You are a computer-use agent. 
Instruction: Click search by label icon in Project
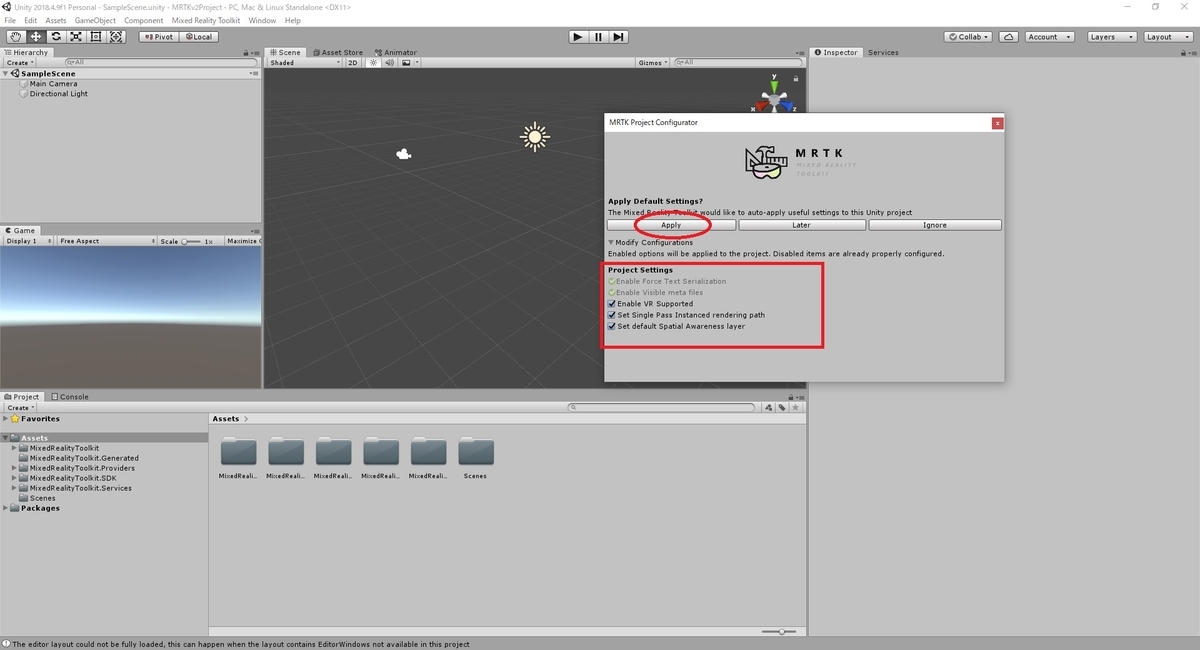pyautogui.click(x=782, y=408)
